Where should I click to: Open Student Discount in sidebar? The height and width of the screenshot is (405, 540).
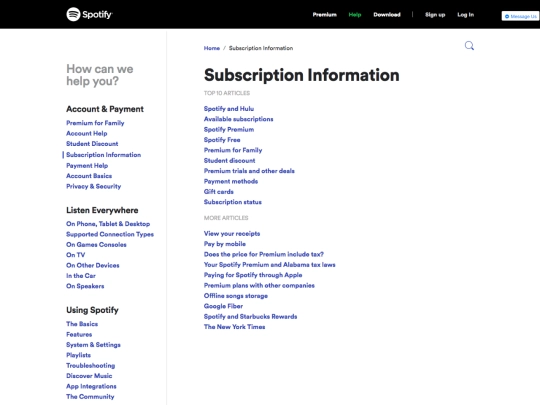coord(92,144)
